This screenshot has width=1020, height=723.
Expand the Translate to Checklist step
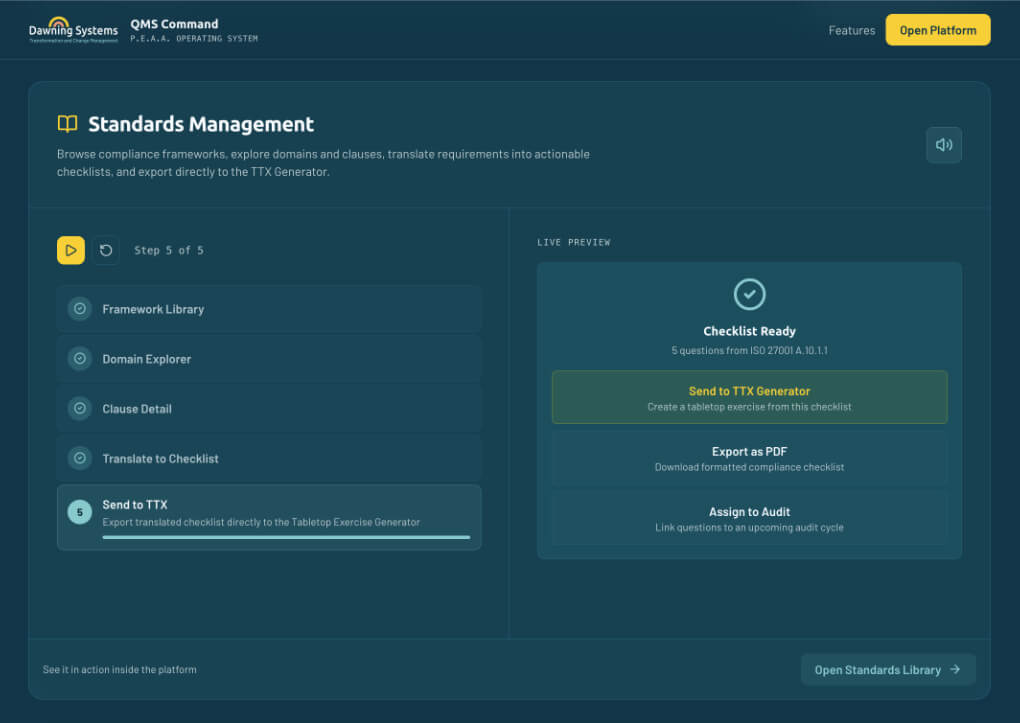269,458
